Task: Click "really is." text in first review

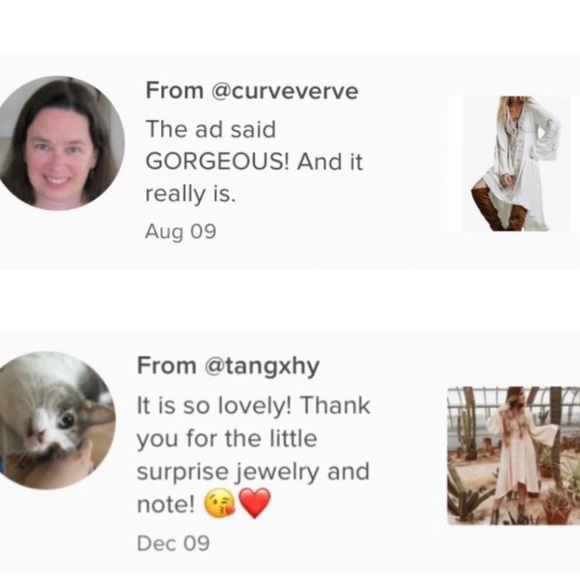Action: [x=190, y=194]
